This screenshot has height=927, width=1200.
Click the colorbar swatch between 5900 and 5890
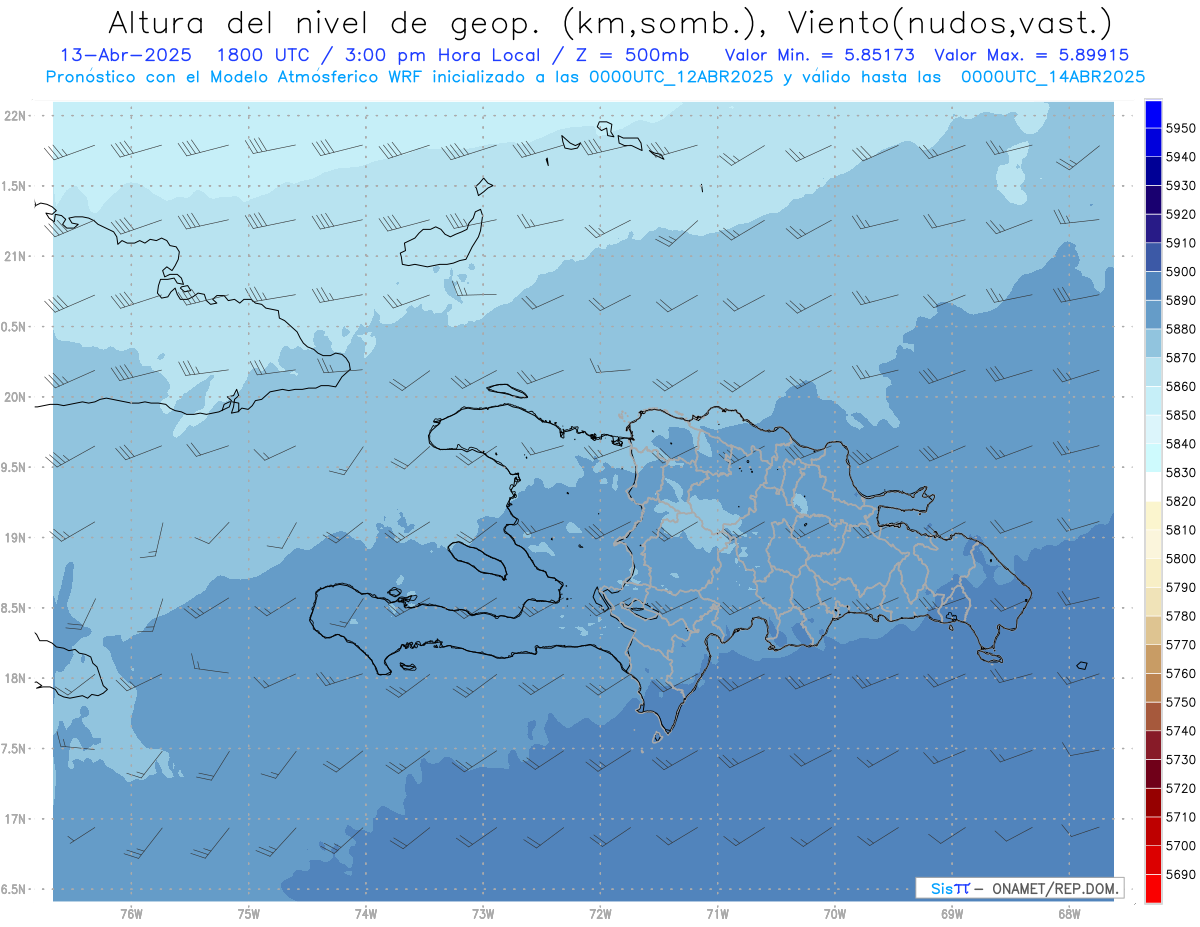coord(1153,286)
